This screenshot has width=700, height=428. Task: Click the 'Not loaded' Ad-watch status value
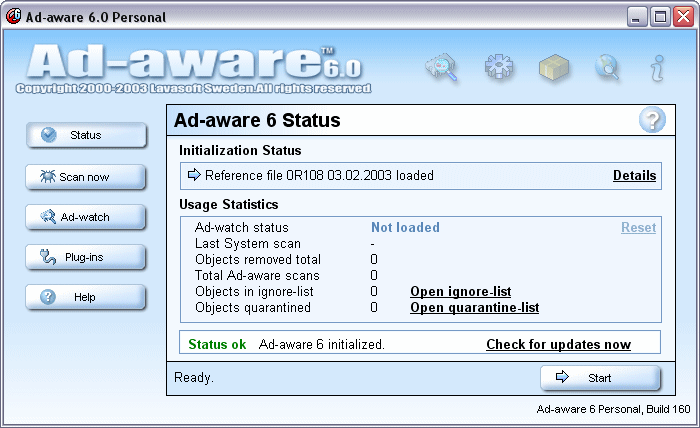(405, 227)
